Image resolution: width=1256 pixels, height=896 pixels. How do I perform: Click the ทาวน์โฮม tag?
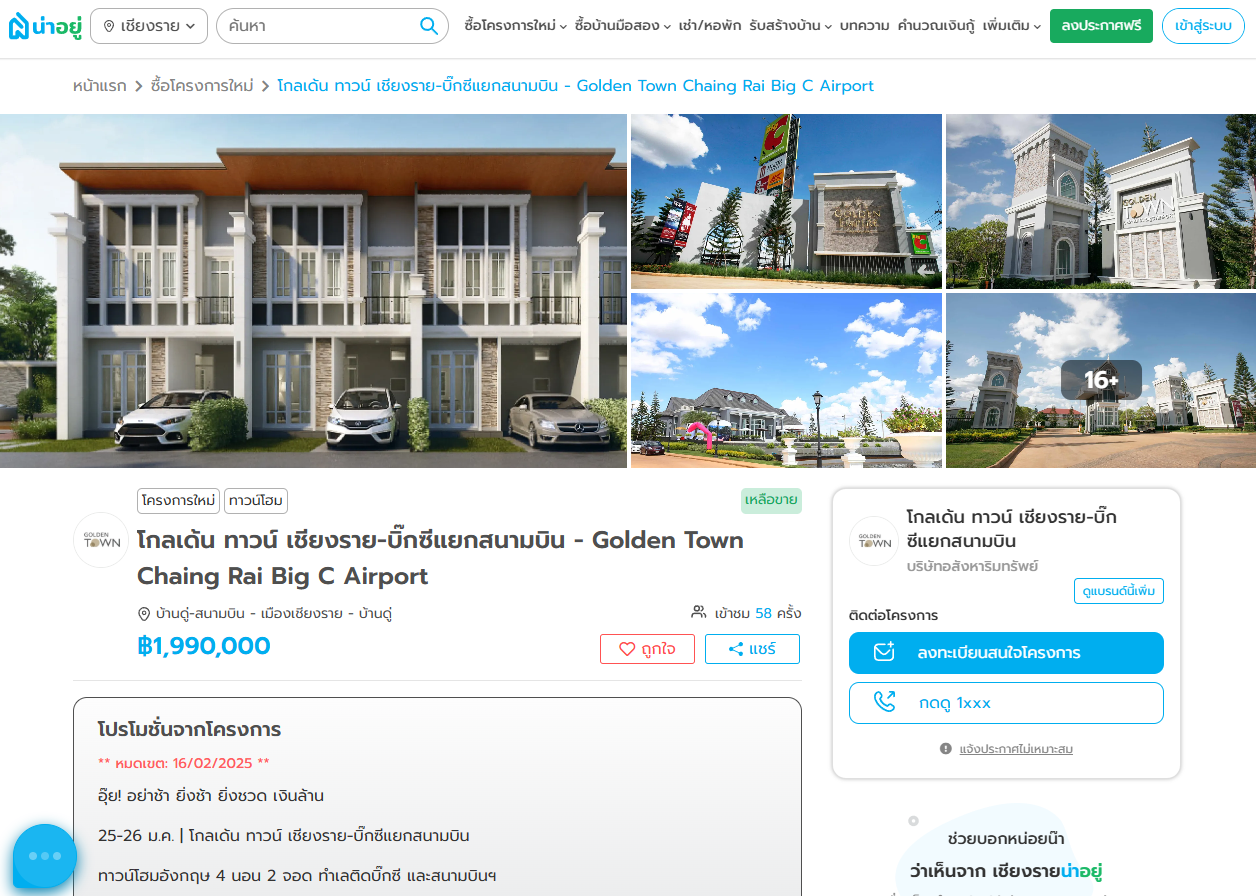(256, 500)
